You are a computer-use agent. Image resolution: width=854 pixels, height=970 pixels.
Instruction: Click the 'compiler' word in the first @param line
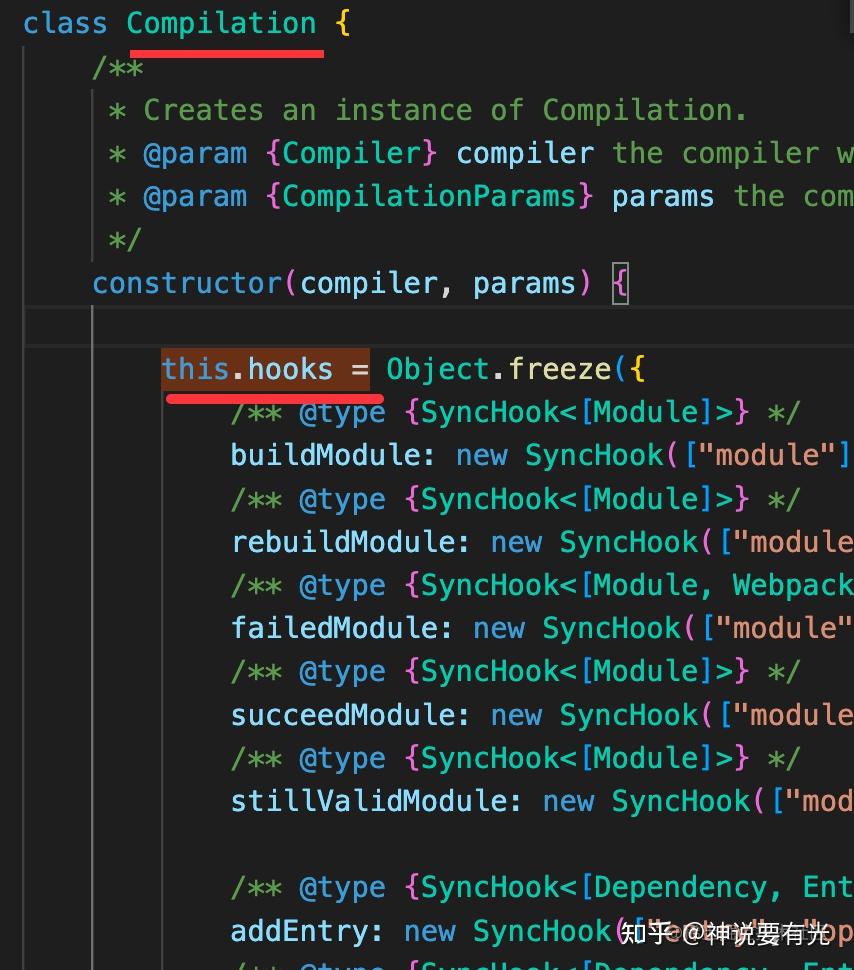click(x=525, y=153)
